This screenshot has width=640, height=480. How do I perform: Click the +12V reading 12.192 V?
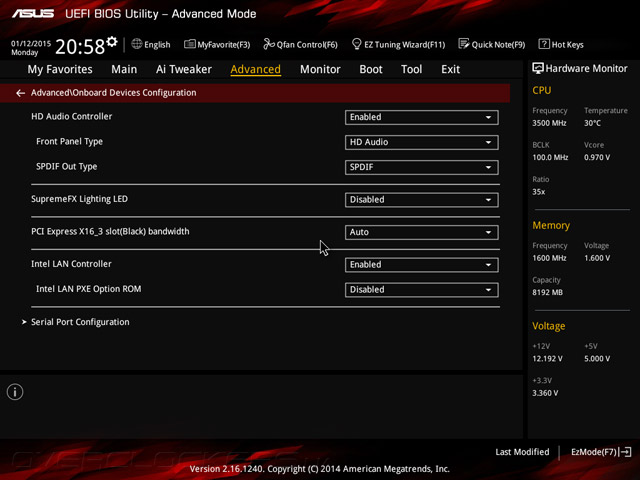547,359
